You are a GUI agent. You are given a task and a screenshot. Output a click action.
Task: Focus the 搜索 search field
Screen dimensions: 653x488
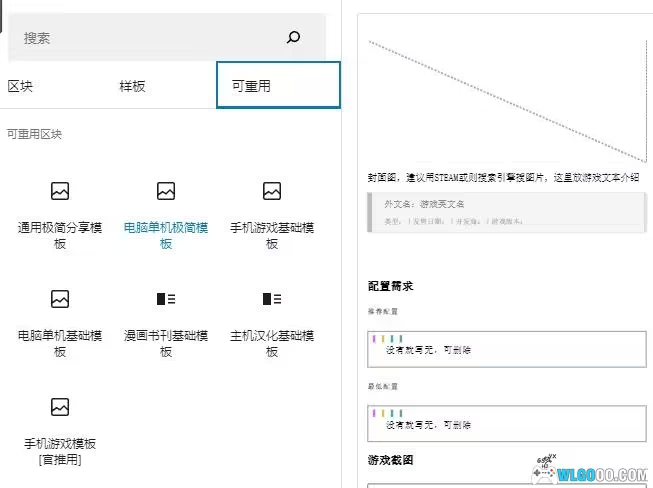pos(167,37)
